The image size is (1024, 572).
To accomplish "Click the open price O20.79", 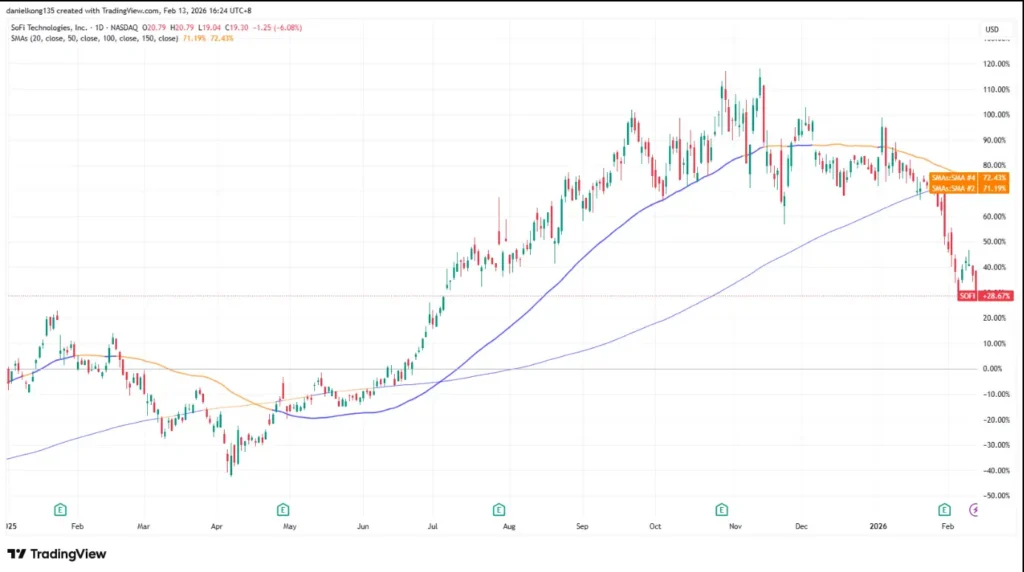I will tap(156, 27).
